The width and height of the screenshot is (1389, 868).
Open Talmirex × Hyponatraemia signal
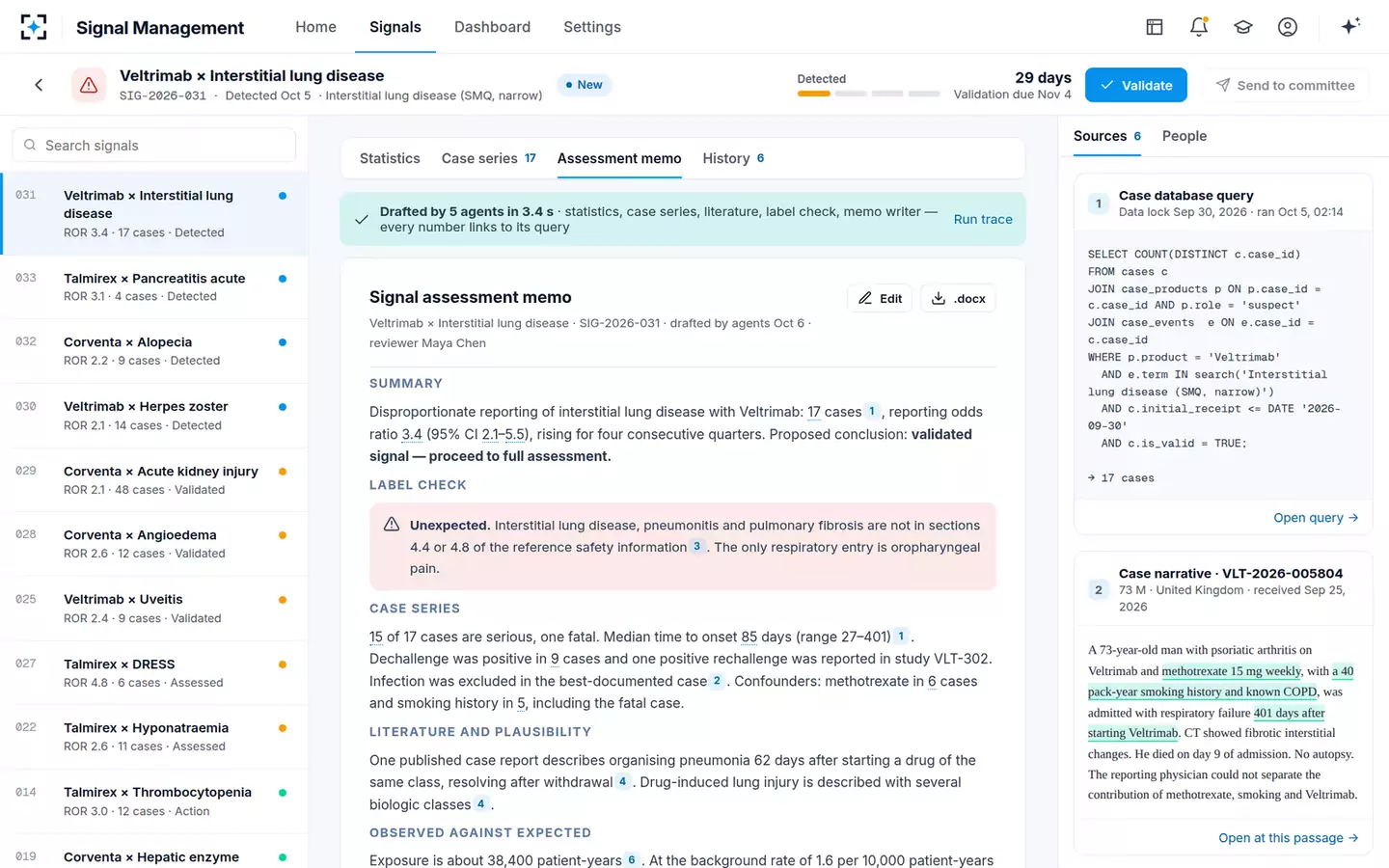pyautogui.click(x=154, y=737)
